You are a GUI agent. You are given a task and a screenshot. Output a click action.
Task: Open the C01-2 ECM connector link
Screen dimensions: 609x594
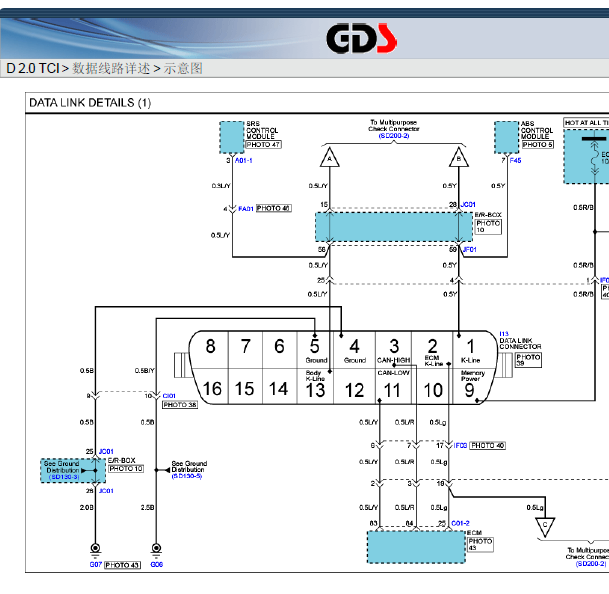(460, 523)
